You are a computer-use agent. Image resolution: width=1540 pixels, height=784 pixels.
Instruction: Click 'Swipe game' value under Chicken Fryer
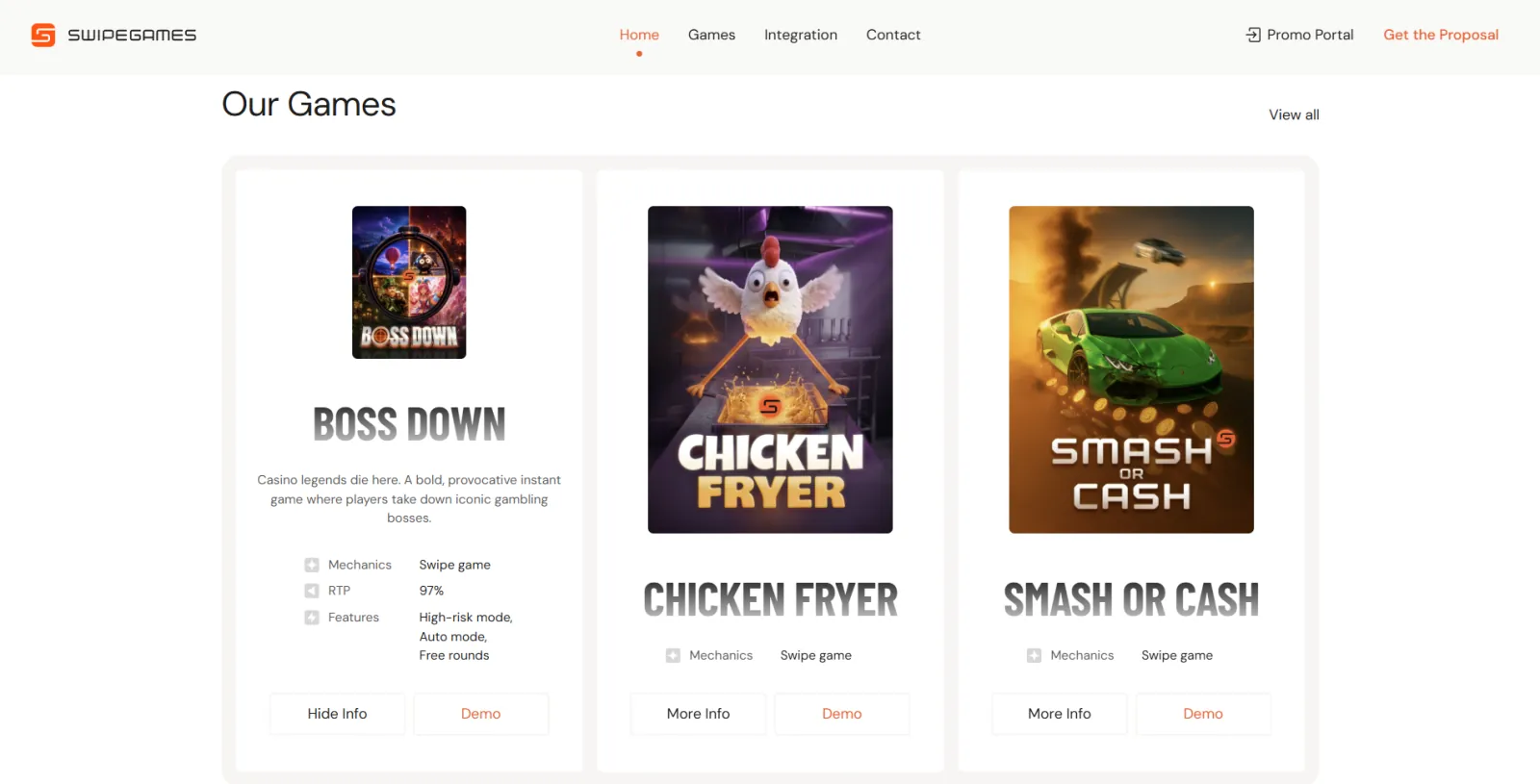pyautogui.click(x=815, y=655)
